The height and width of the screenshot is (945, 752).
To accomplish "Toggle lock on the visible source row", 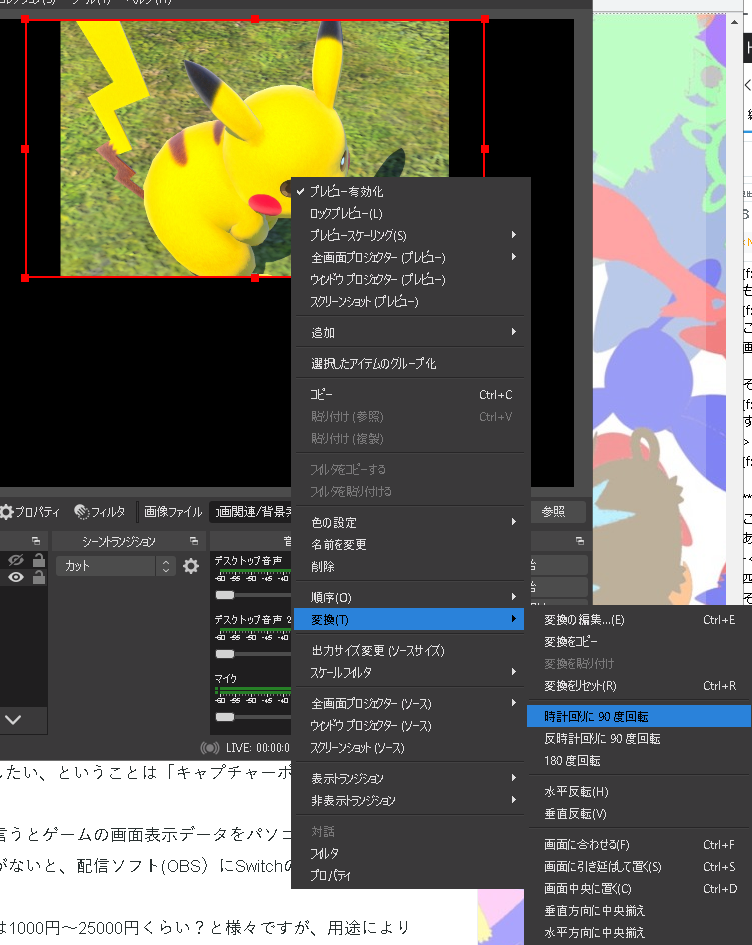I will tap(39, 577).
